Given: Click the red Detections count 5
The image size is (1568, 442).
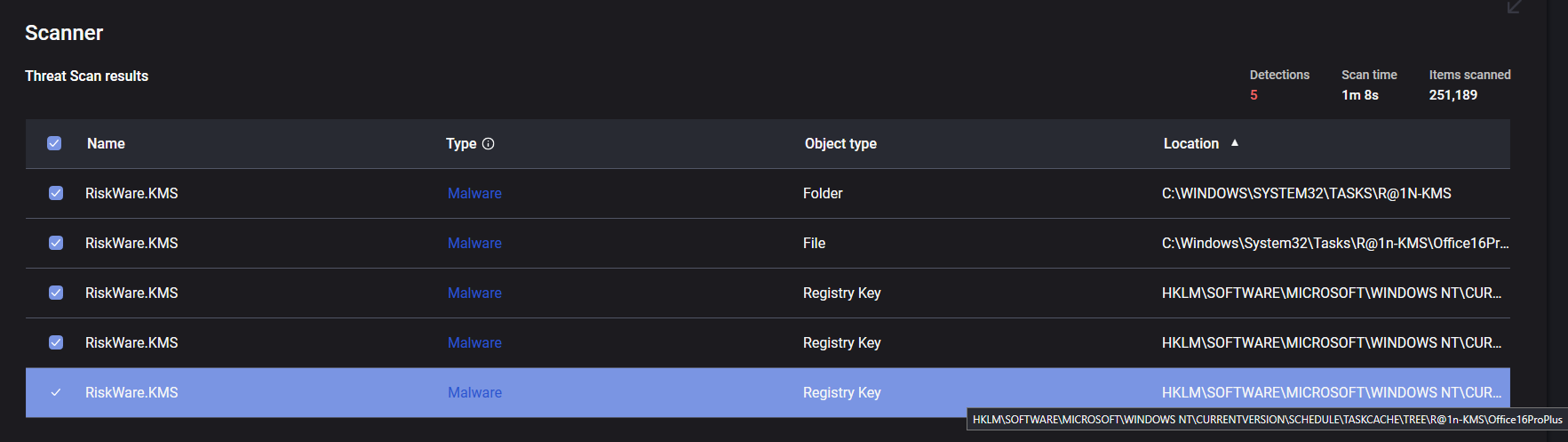Looking at the screenshot, I should click(1254, 95).
